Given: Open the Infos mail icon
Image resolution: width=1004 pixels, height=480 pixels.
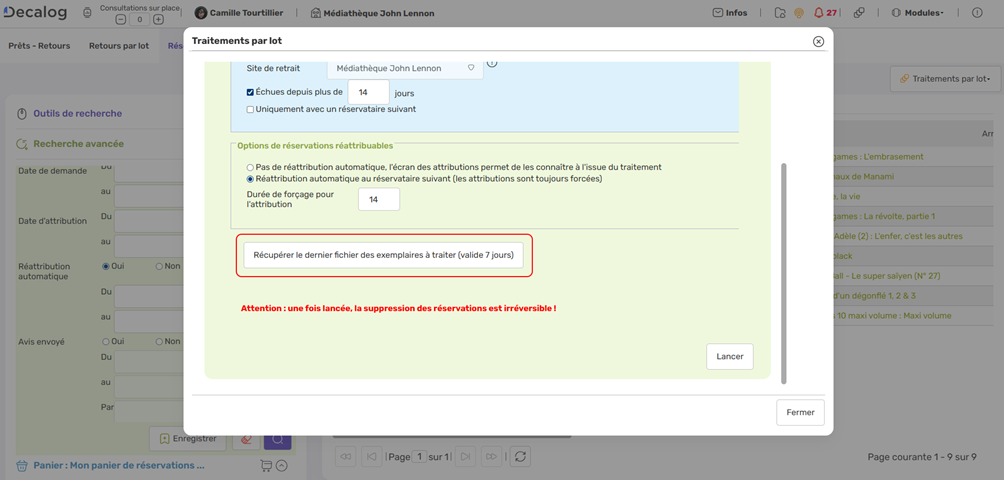Looking at the screenshot, I should tap(717, 13).
